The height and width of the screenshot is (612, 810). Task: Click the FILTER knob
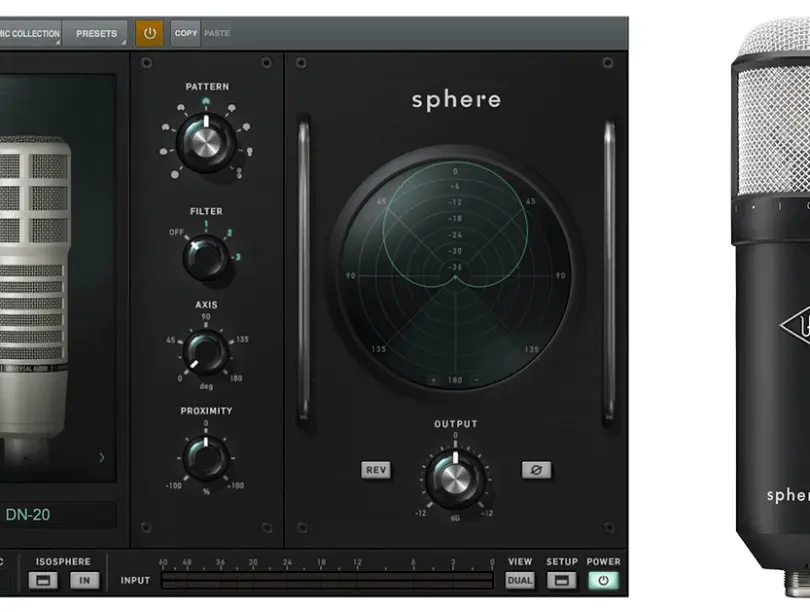tap(206, 257)
